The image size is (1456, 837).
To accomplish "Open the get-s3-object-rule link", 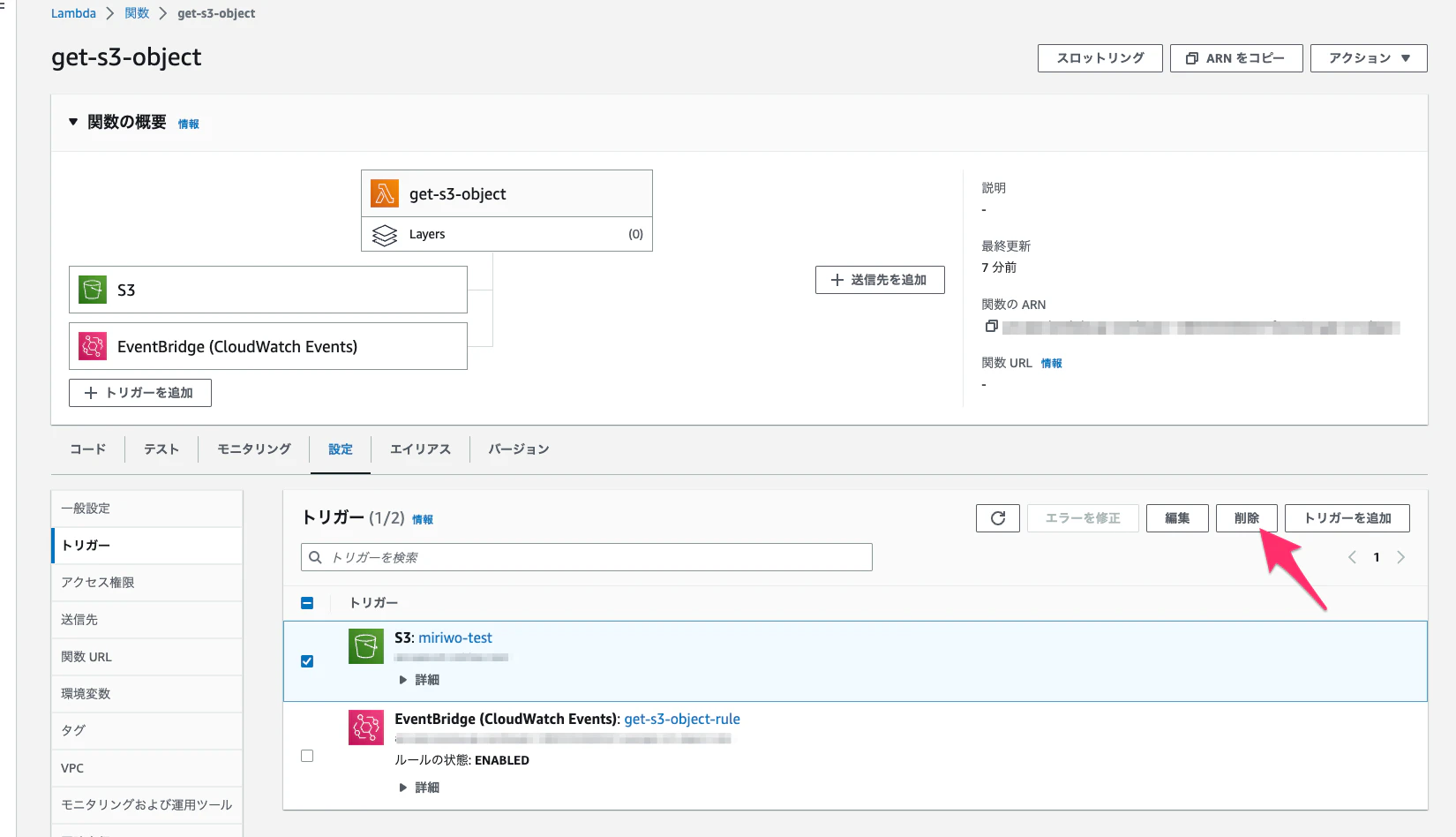I will [x=682, y=719].
